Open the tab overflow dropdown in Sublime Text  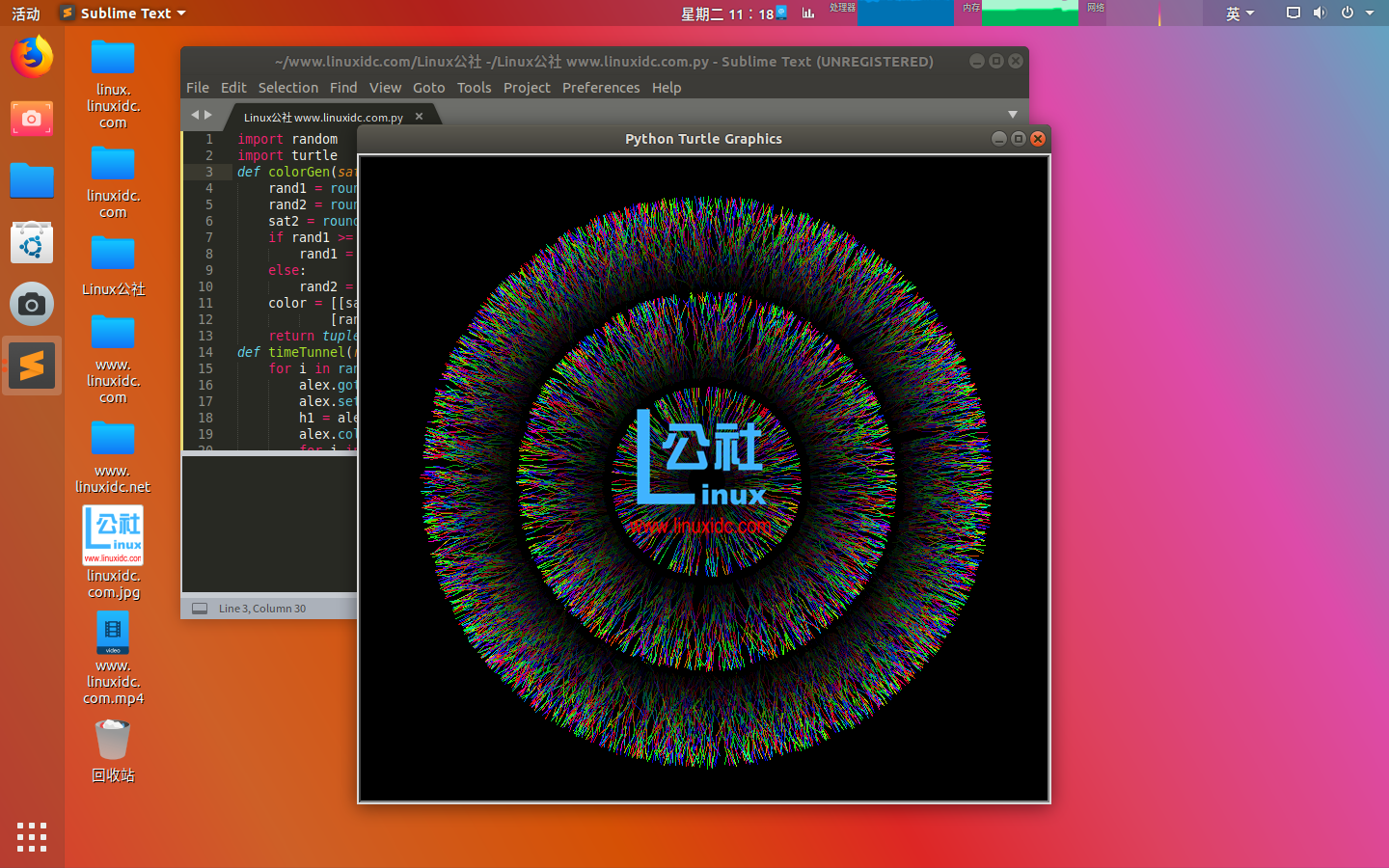coord(1013,114)
